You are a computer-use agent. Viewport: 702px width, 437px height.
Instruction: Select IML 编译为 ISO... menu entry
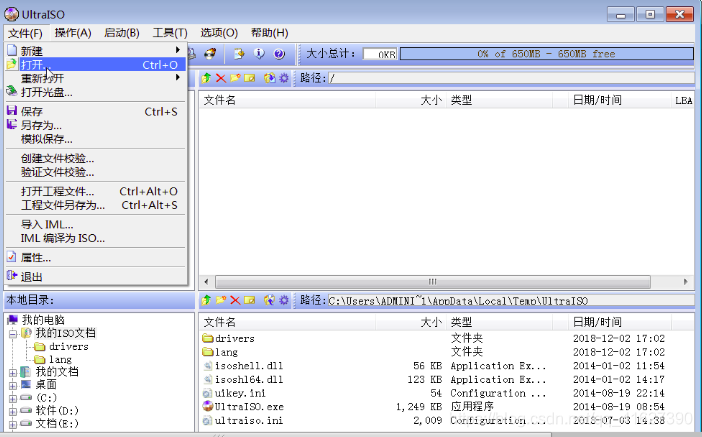tap(96, 239)
